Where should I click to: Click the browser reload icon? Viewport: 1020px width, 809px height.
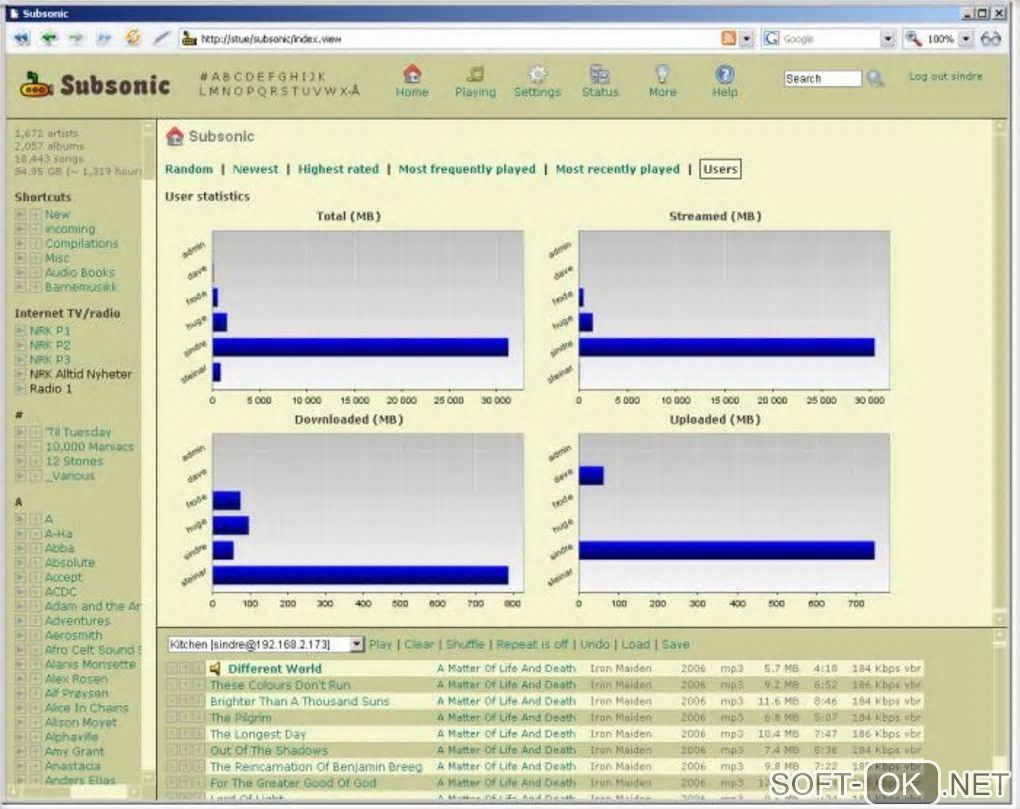click(133, 38)
